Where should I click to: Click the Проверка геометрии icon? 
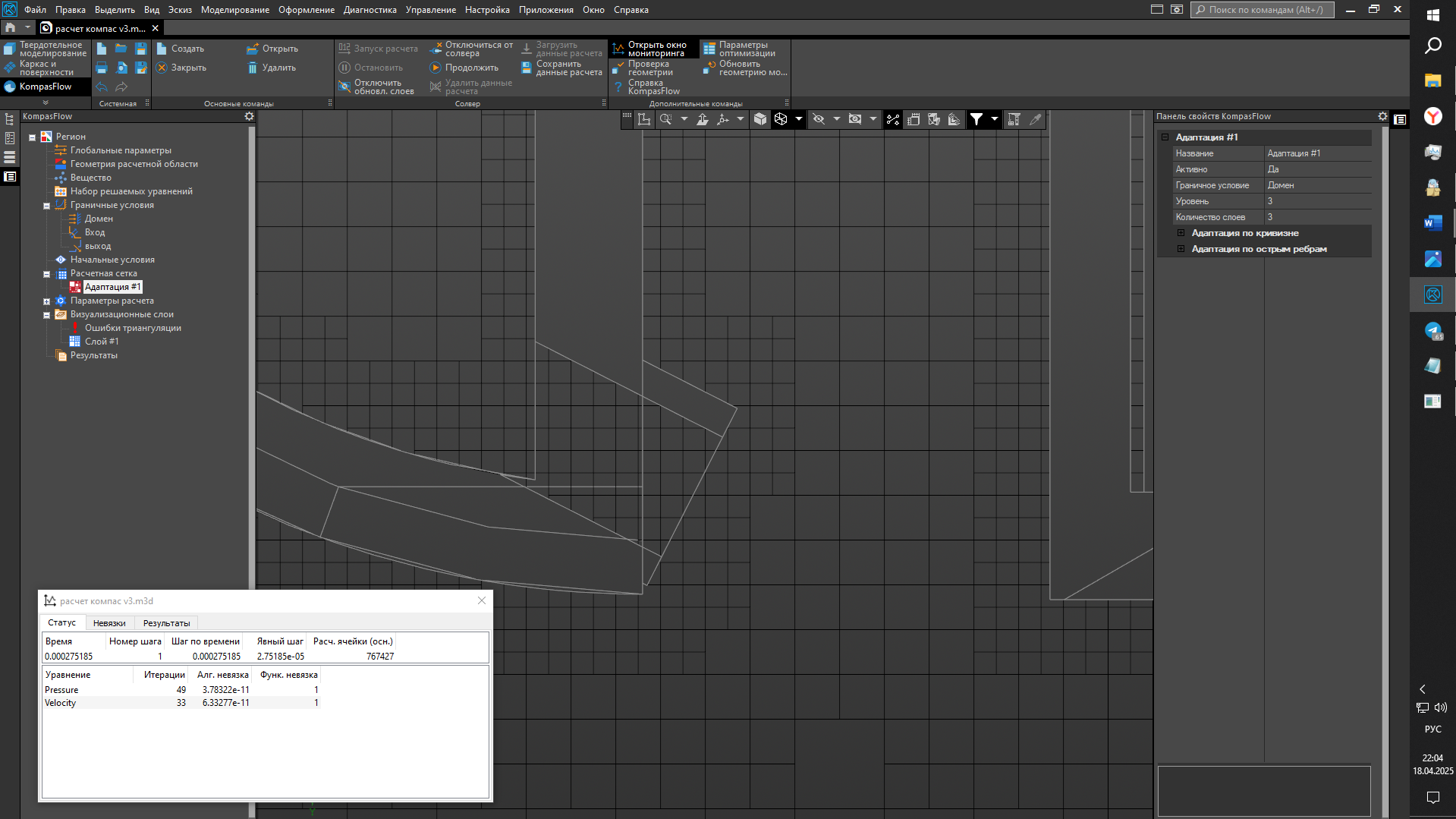618,68
